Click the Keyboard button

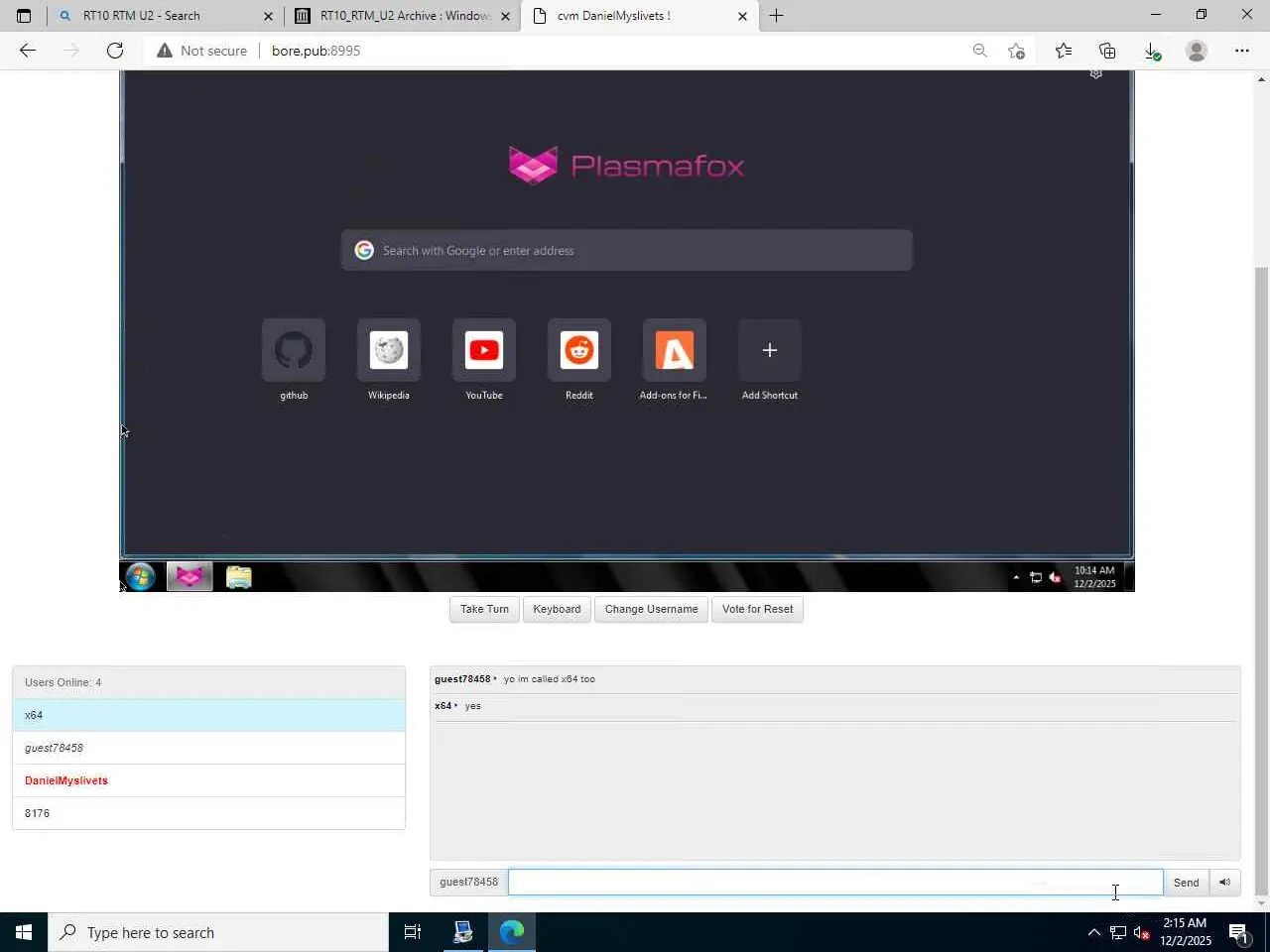557,610
